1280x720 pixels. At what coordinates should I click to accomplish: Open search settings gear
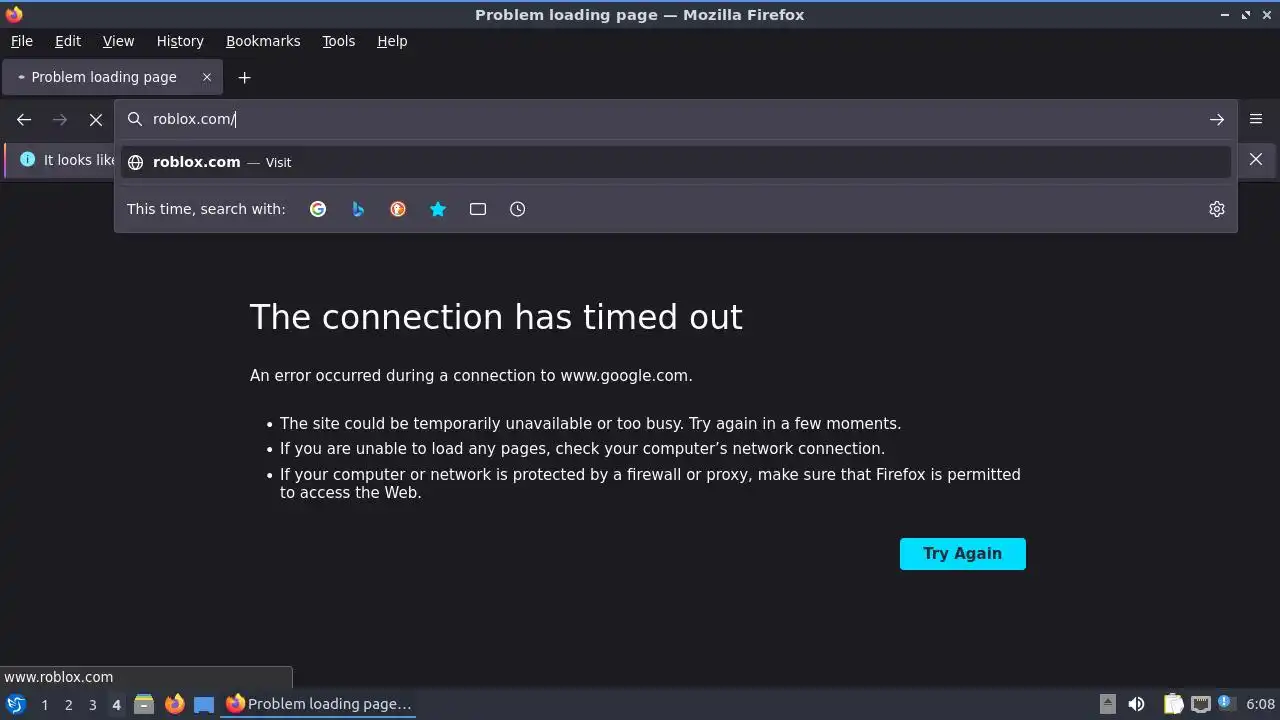(x=1217, y=209)
